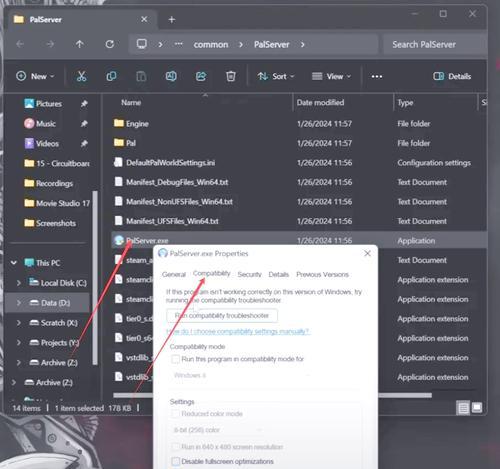
Task: Close the PalServer.exe Properties dialog
Action: (x=367, y=254)
